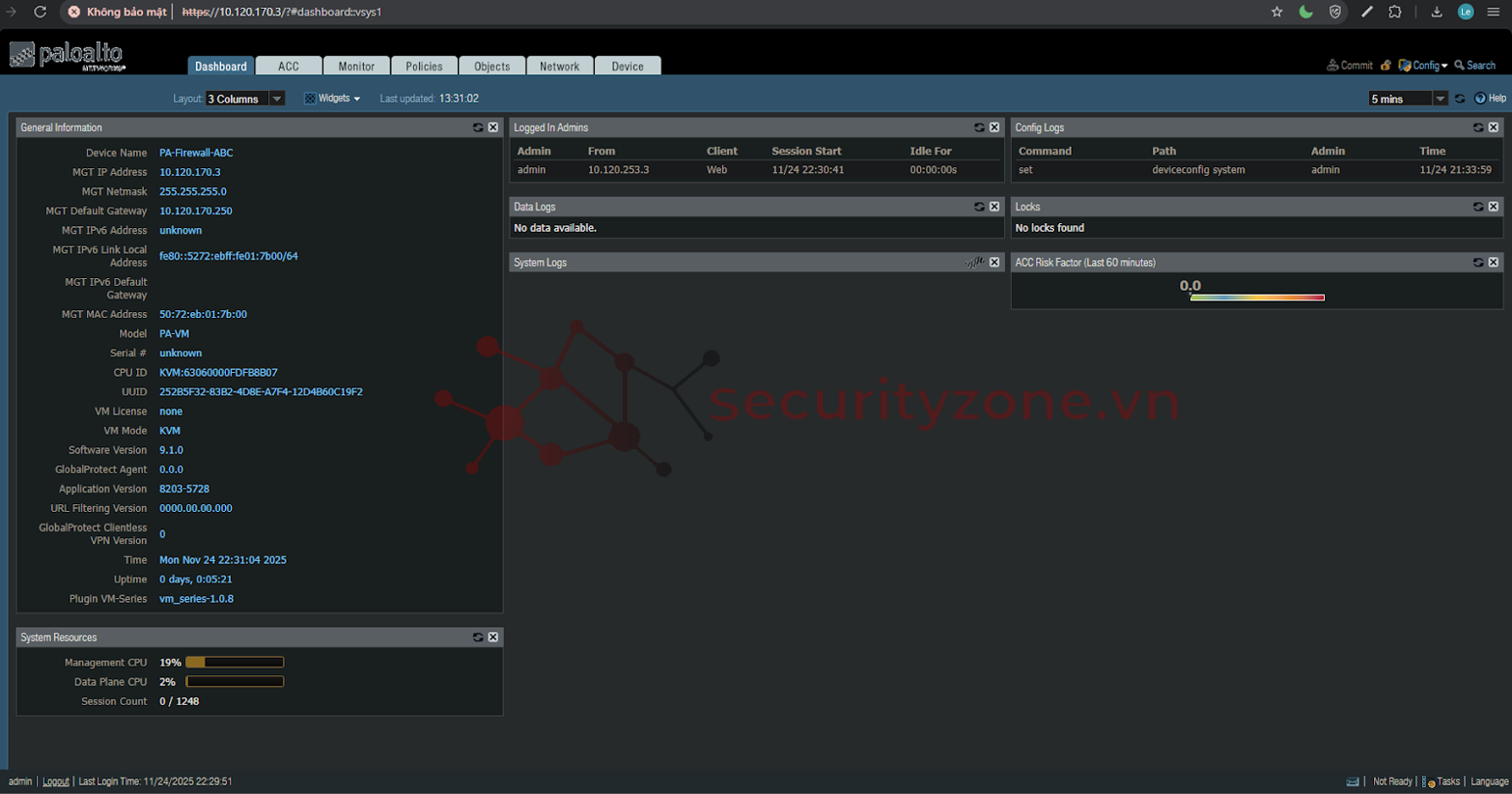Screen dimensions: 1512x794
Task: Close the Logged In Admins widget
Action: click(x=994, y=128)
